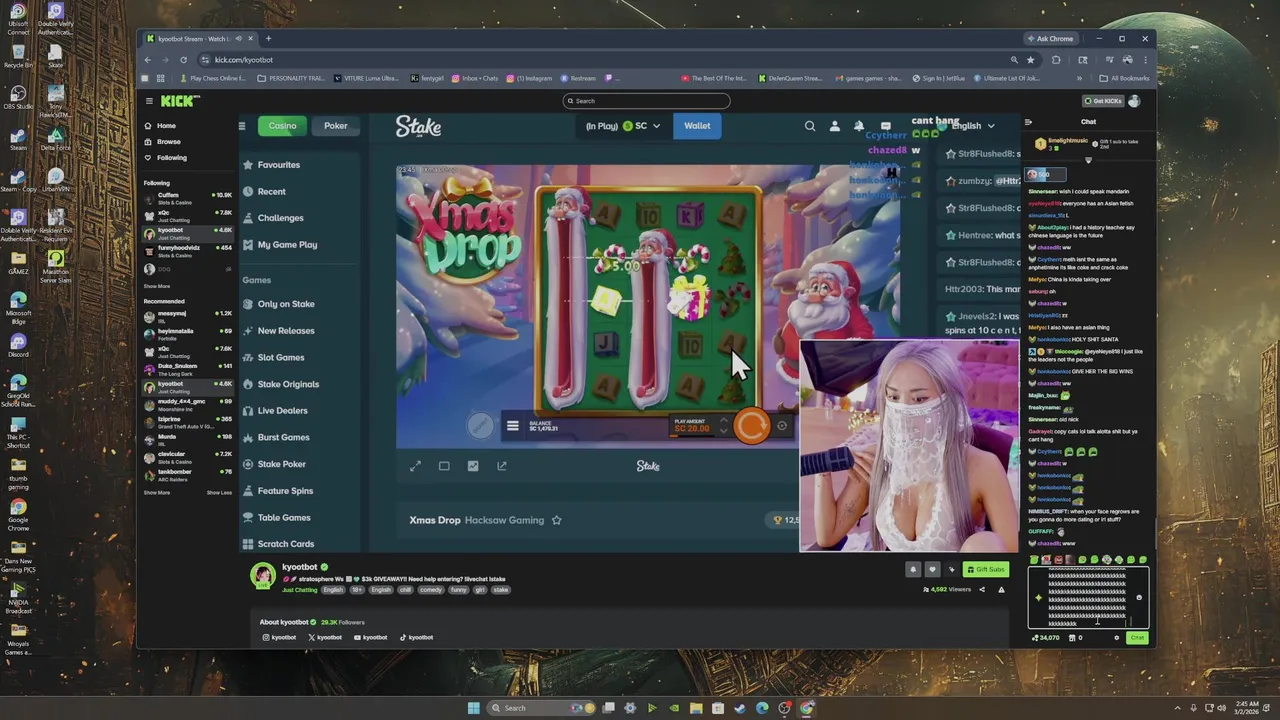The width and height of the screenshot is (1280, 720).
Task: Toggle Stake sidebar hamburger icon
Action: [241, 126]
